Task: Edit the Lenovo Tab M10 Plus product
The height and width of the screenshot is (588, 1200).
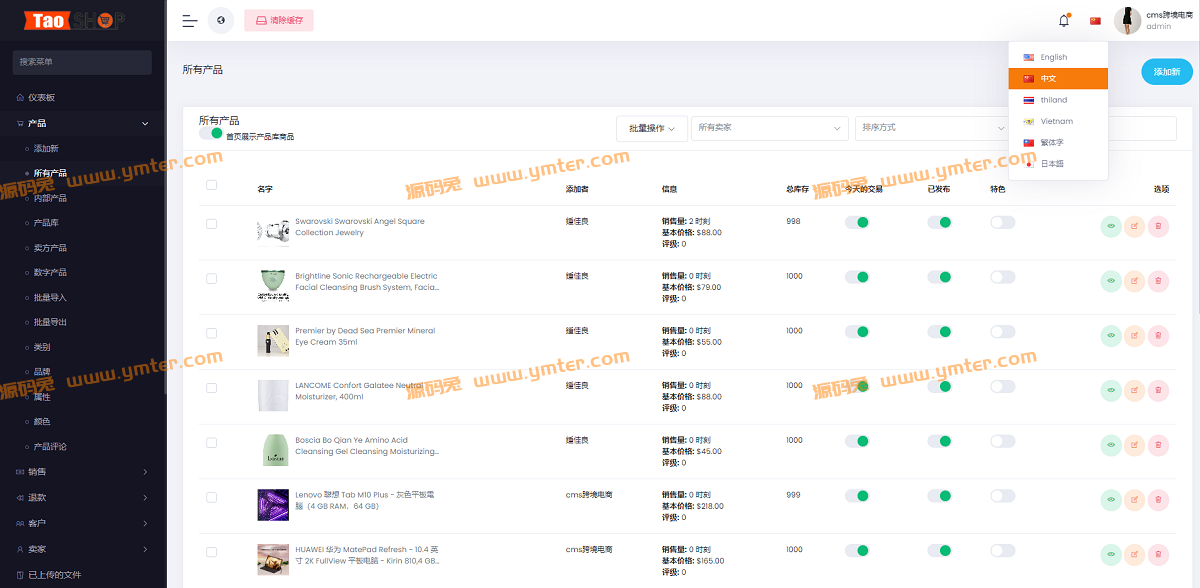Action: pos(1135,500)
